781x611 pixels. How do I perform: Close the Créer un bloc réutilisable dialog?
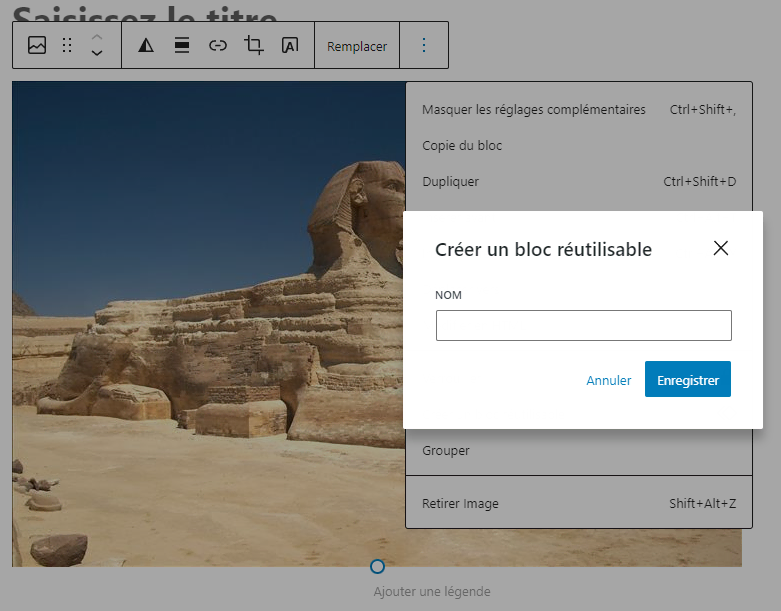pyautogui.click(x=721, y=248)
